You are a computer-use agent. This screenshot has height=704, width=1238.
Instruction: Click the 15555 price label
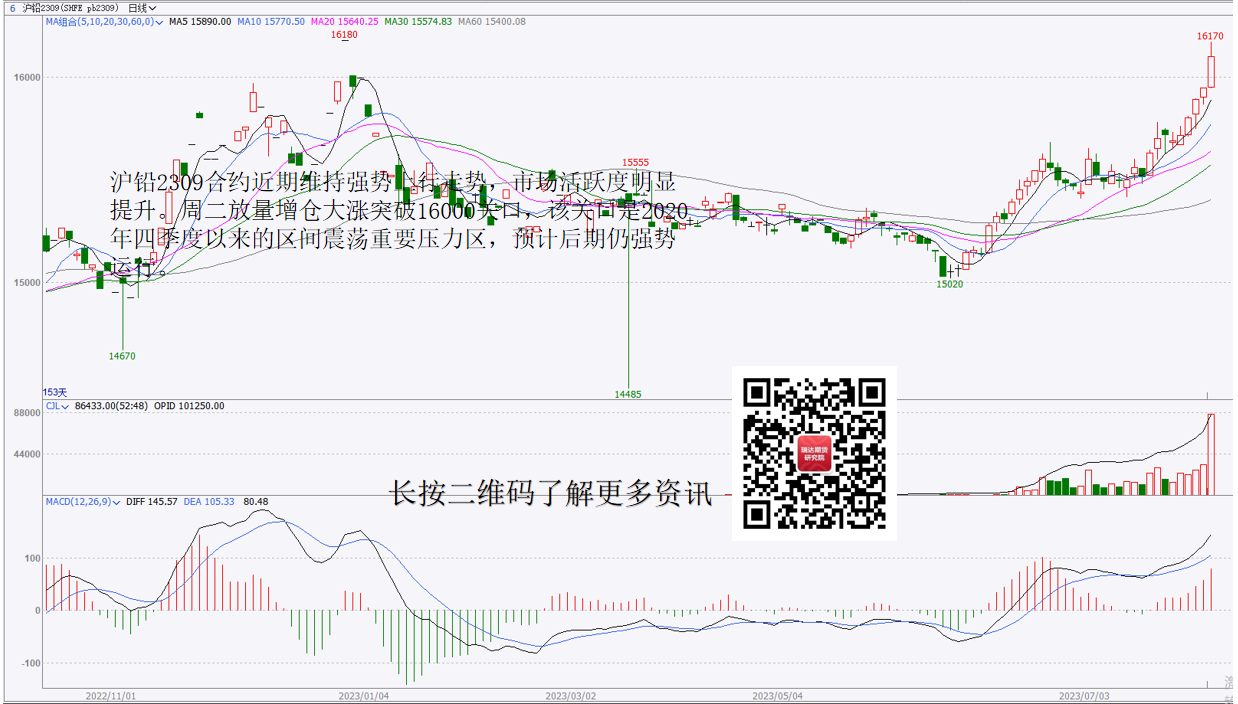(635, 162)
